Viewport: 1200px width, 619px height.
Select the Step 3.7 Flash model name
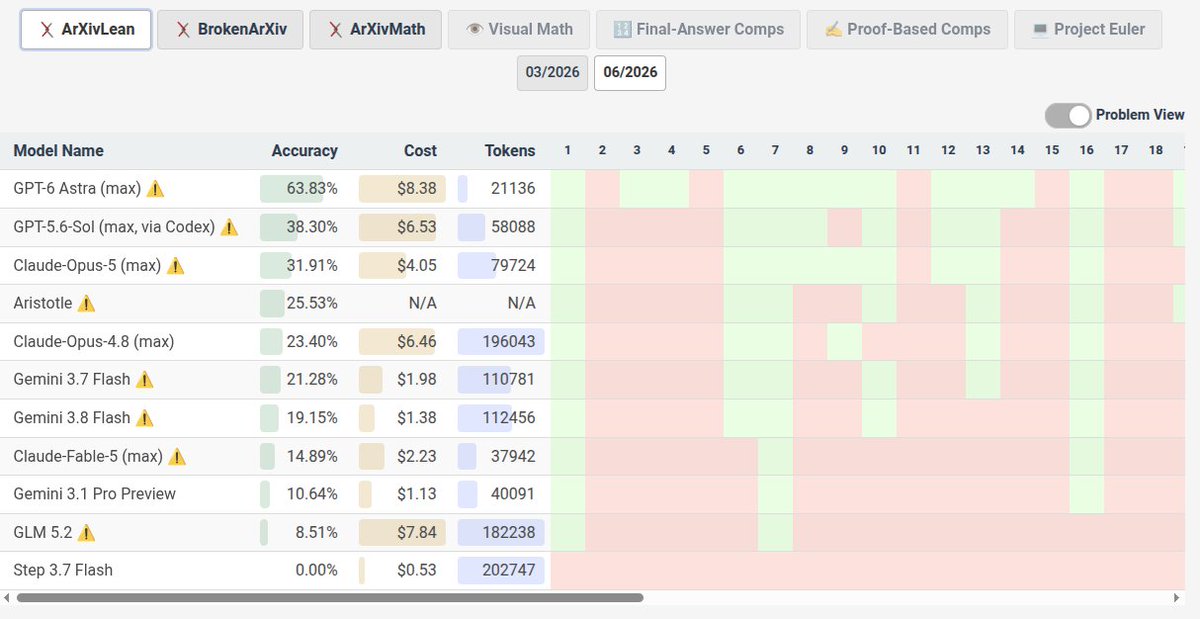[x=63, y=570]
